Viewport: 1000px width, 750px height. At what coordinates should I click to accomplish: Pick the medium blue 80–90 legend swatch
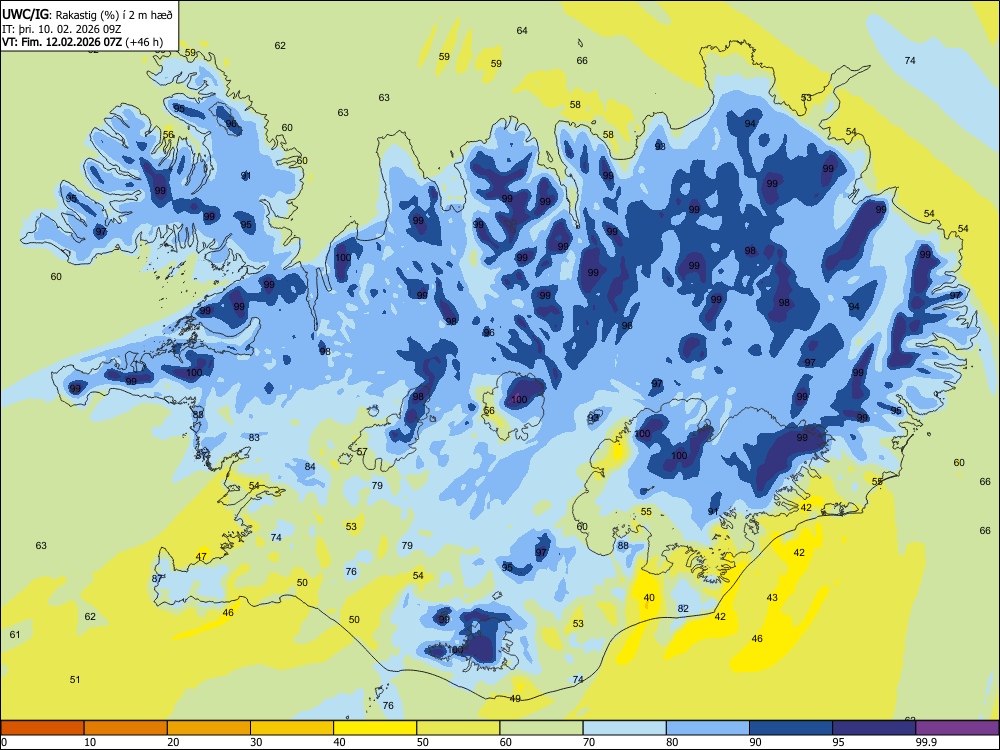[x=708, y=728]
